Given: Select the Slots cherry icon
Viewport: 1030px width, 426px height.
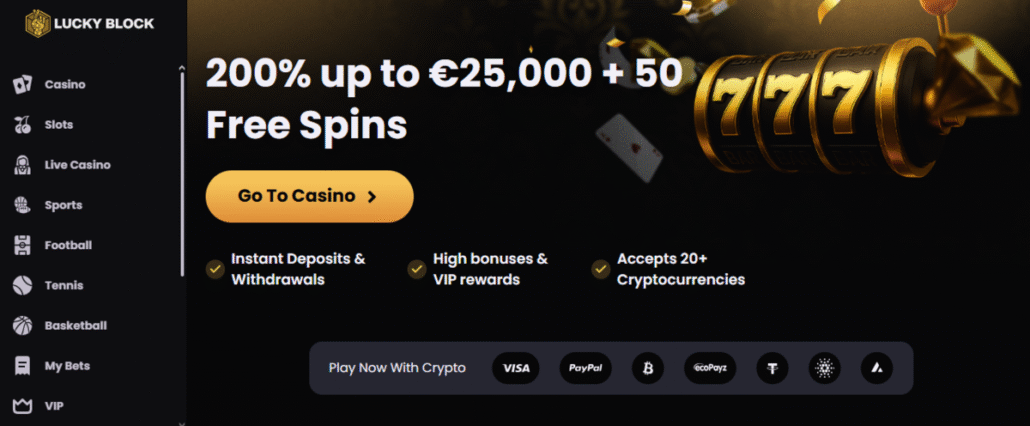Looking at the screenshot, I should tap(22, 125).
